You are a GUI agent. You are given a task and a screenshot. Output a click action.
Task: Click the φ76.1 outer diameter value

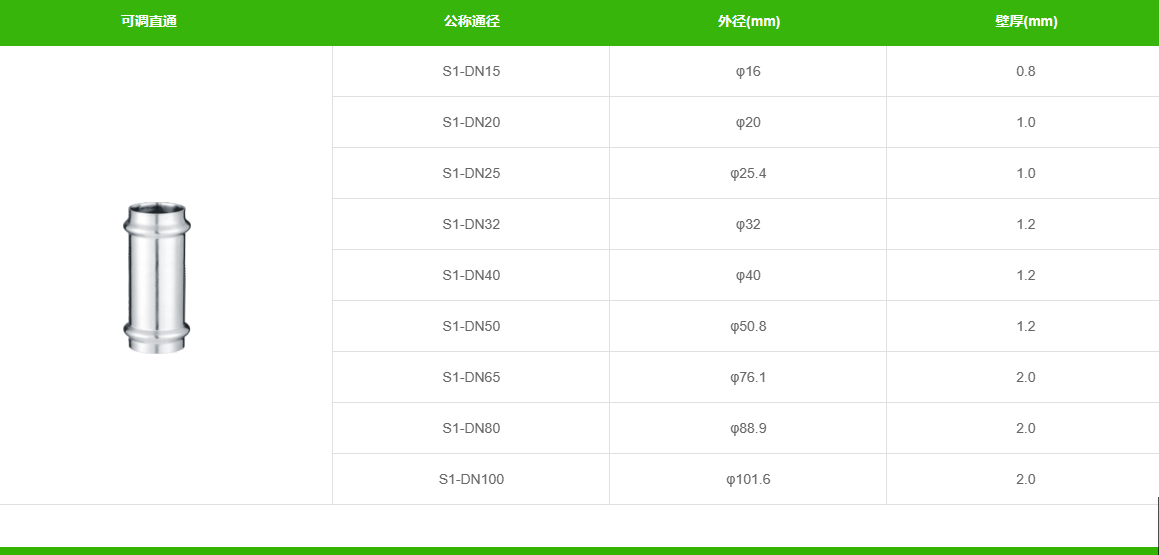(x=748, y=377)
